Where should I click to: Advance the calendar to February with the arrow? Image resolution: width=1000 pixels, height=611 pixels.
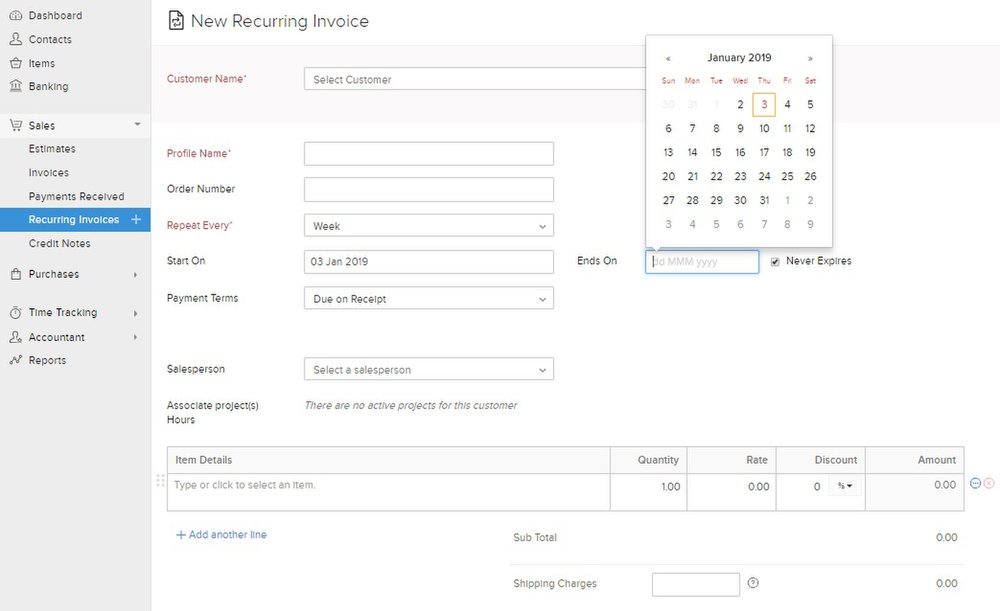812,57
